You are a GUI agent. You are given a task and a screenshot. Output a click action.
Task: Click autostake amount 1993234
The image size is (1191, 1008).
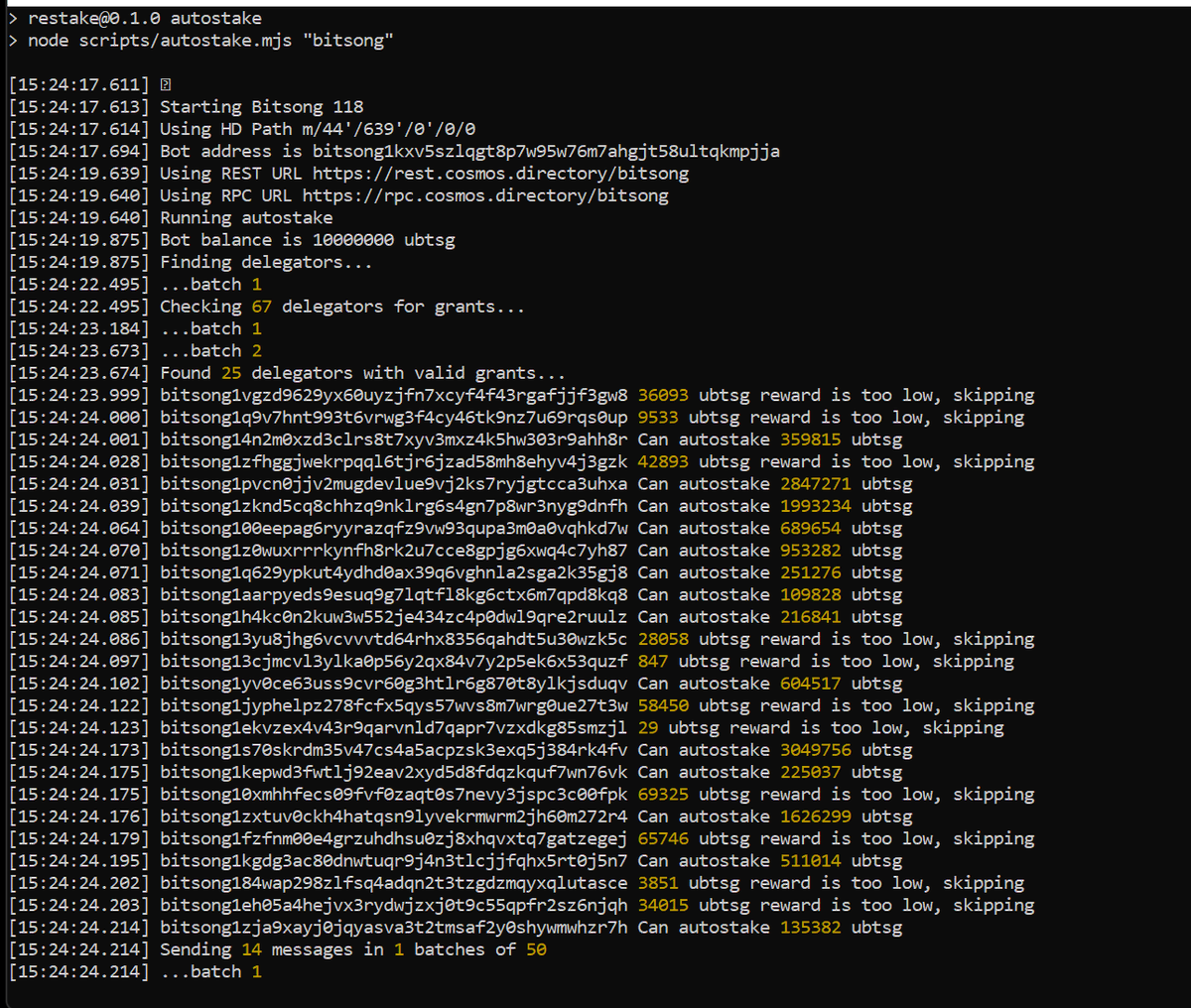click(x=815, y=506)
